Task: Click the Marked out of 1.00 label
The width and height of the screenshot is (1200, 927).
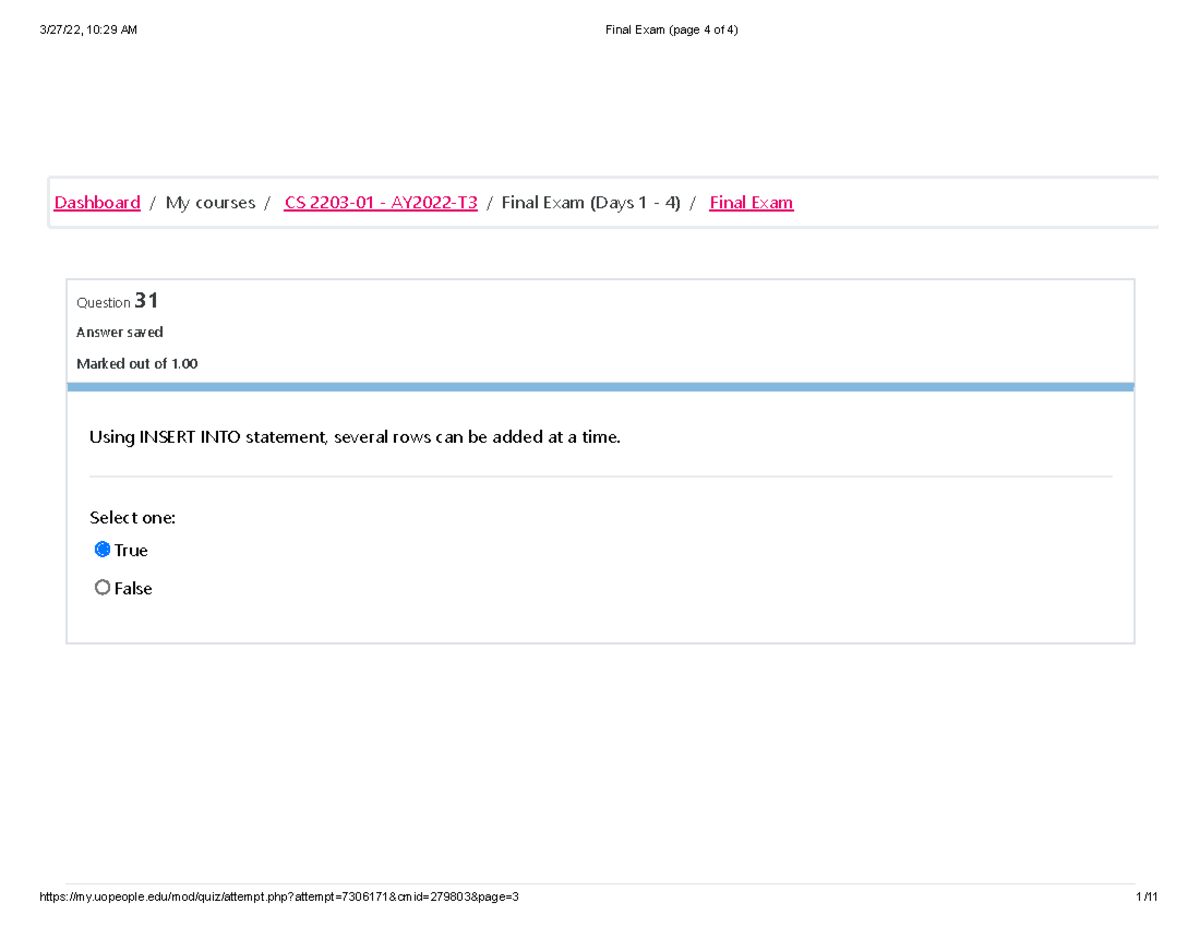Action: point(137,363)
